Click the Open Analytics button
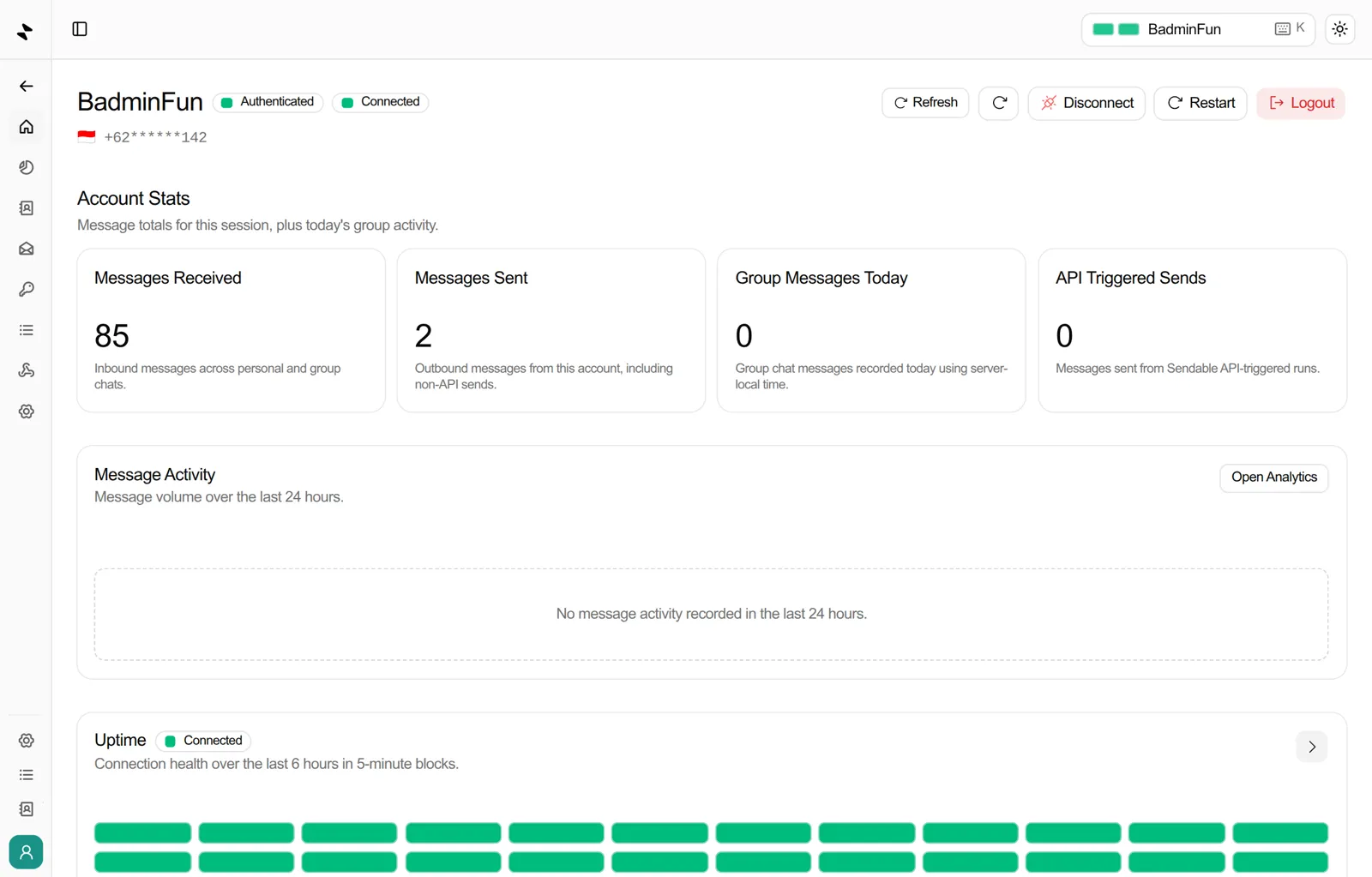Screen dimensions: 1372x877 point(1273,478)
